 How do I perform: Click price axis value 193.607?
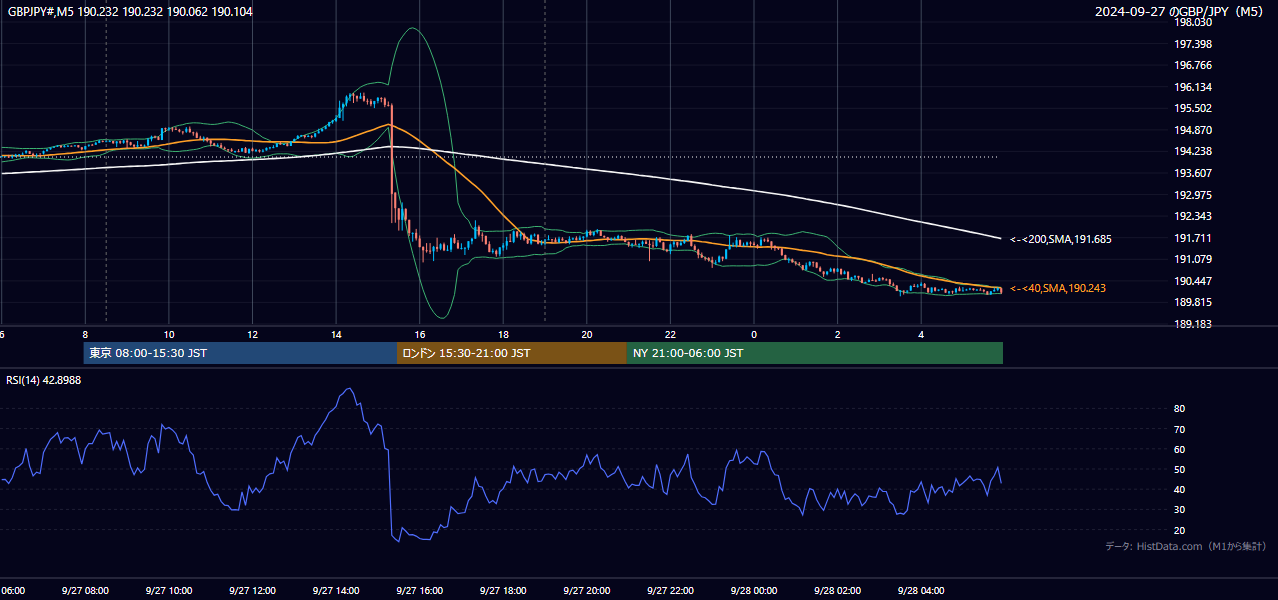click(x=1192, y=173)
